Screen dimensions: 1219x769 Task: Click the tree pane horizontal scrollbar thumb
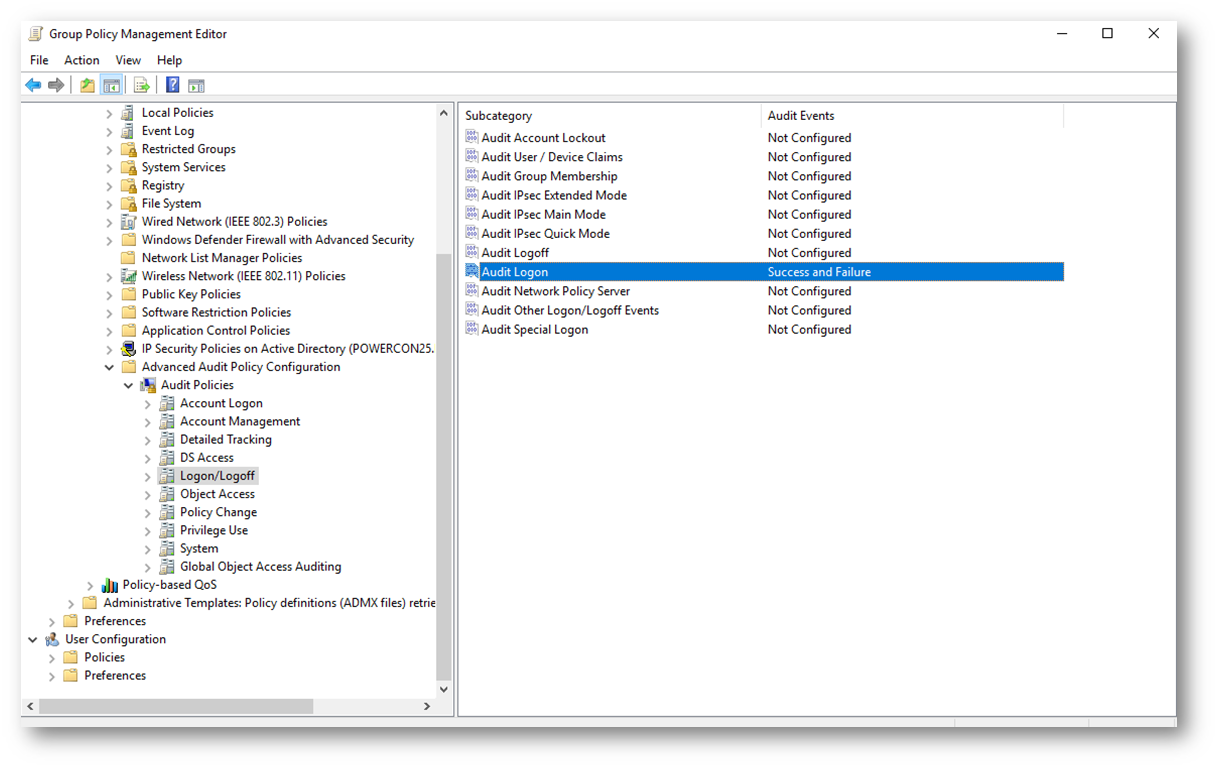(x=175, y=706)
